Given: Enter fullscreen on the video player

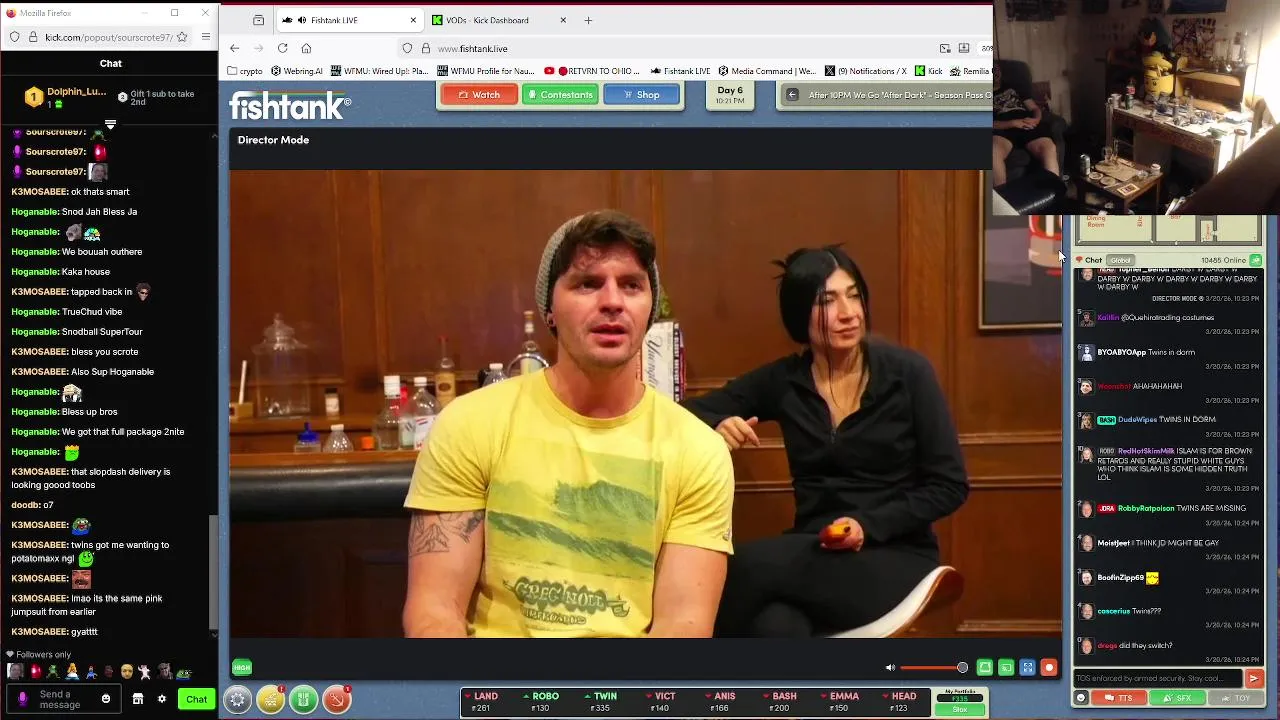Looking at the screenshot, I should (x=1027, y=668).
